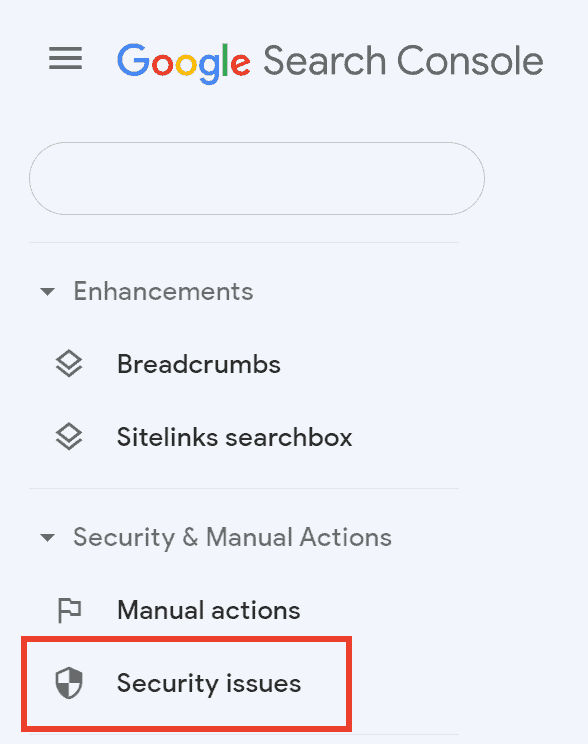The height and width of the screenshot is (744, 588).
Task: Select Security issues in sidebar
Action: tap(186, 683)
